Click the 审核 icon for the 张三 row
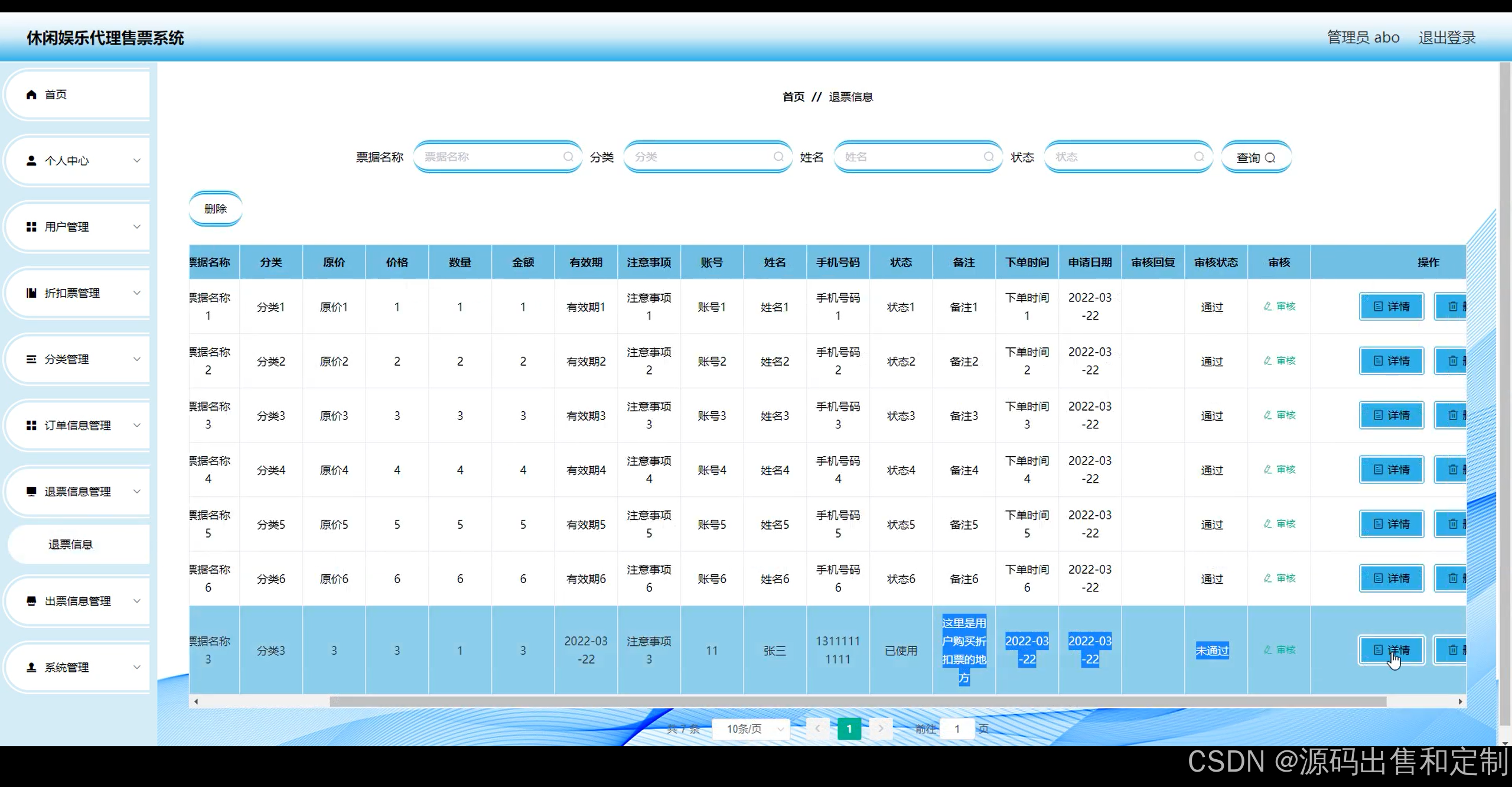This screenshot has height=787, width=1512. 1267,650
